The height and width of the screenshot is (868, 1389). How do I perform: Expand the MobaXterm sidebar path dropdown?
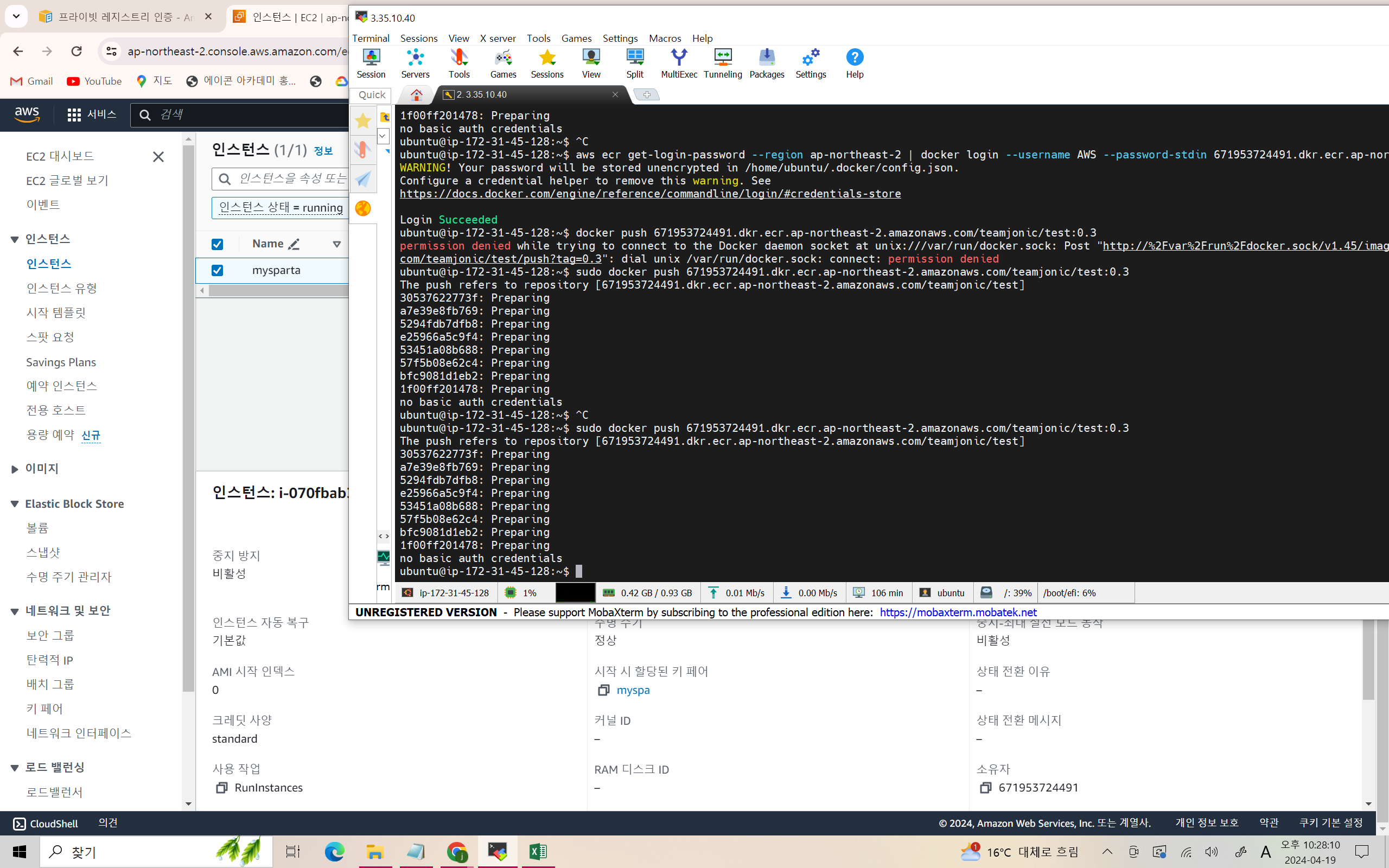point(383,136)
